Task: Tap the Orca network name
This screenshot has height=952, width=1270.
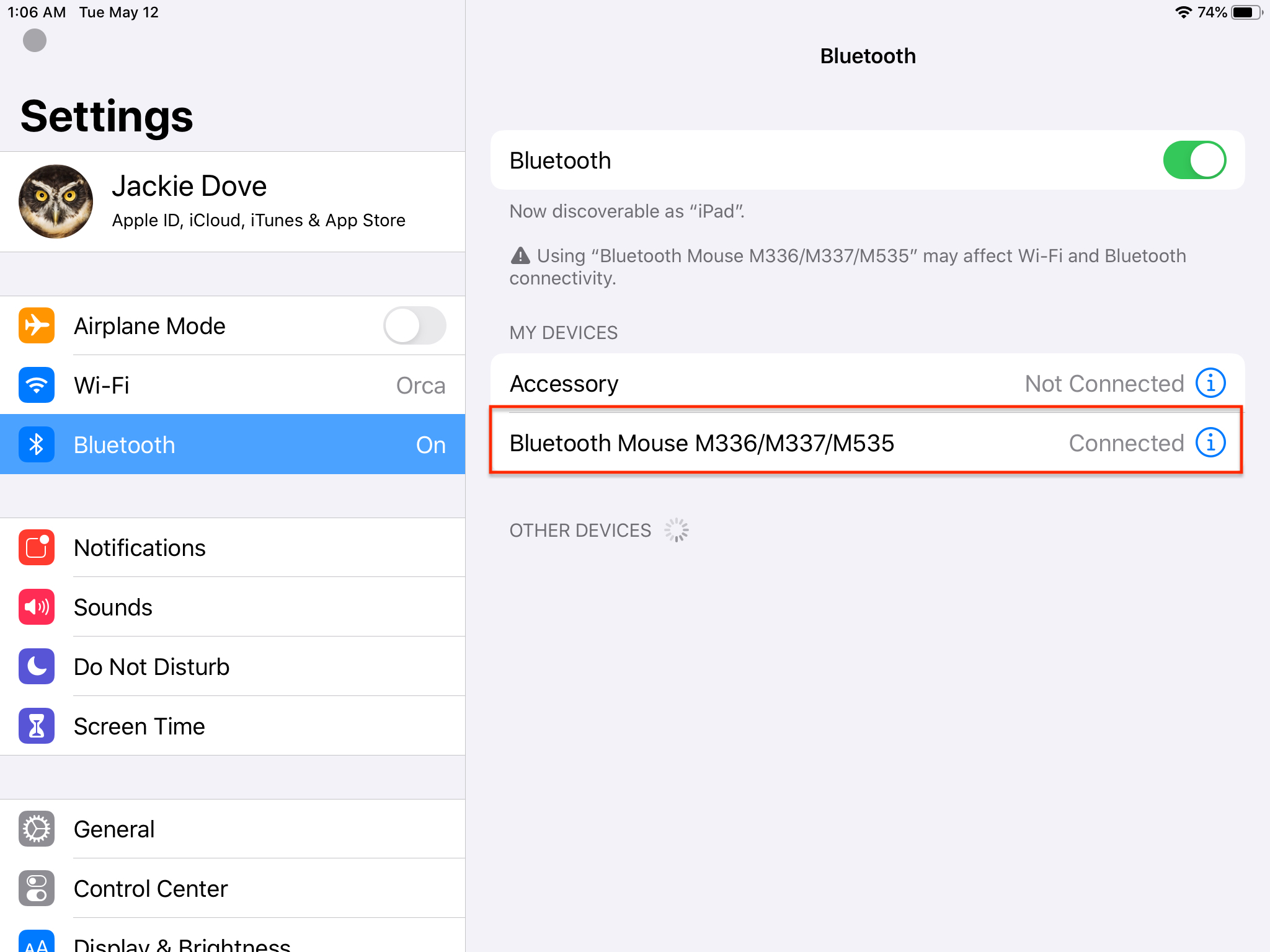Action: (420, 386)
